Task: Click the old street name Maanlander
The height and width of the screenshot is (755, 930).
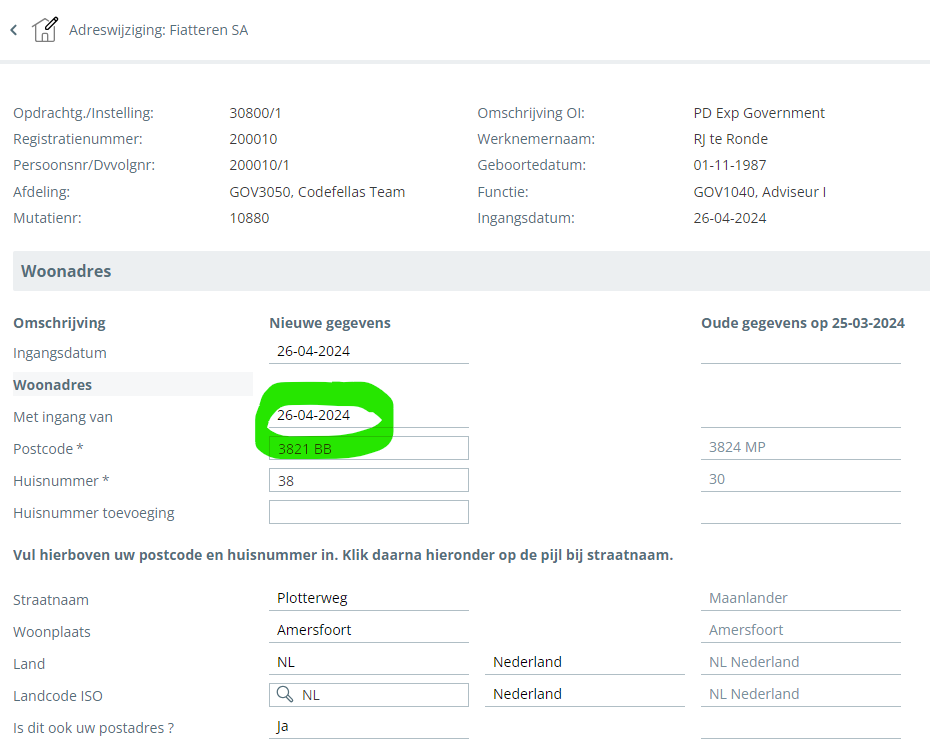Action: coord(748,598)
